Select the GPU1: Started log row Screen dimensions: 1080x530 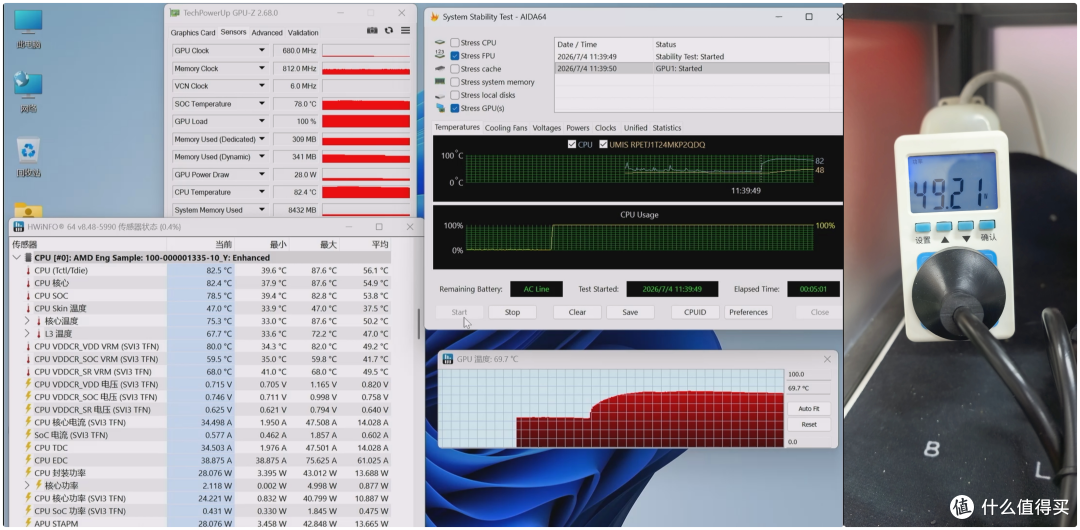tap(692, 68)
